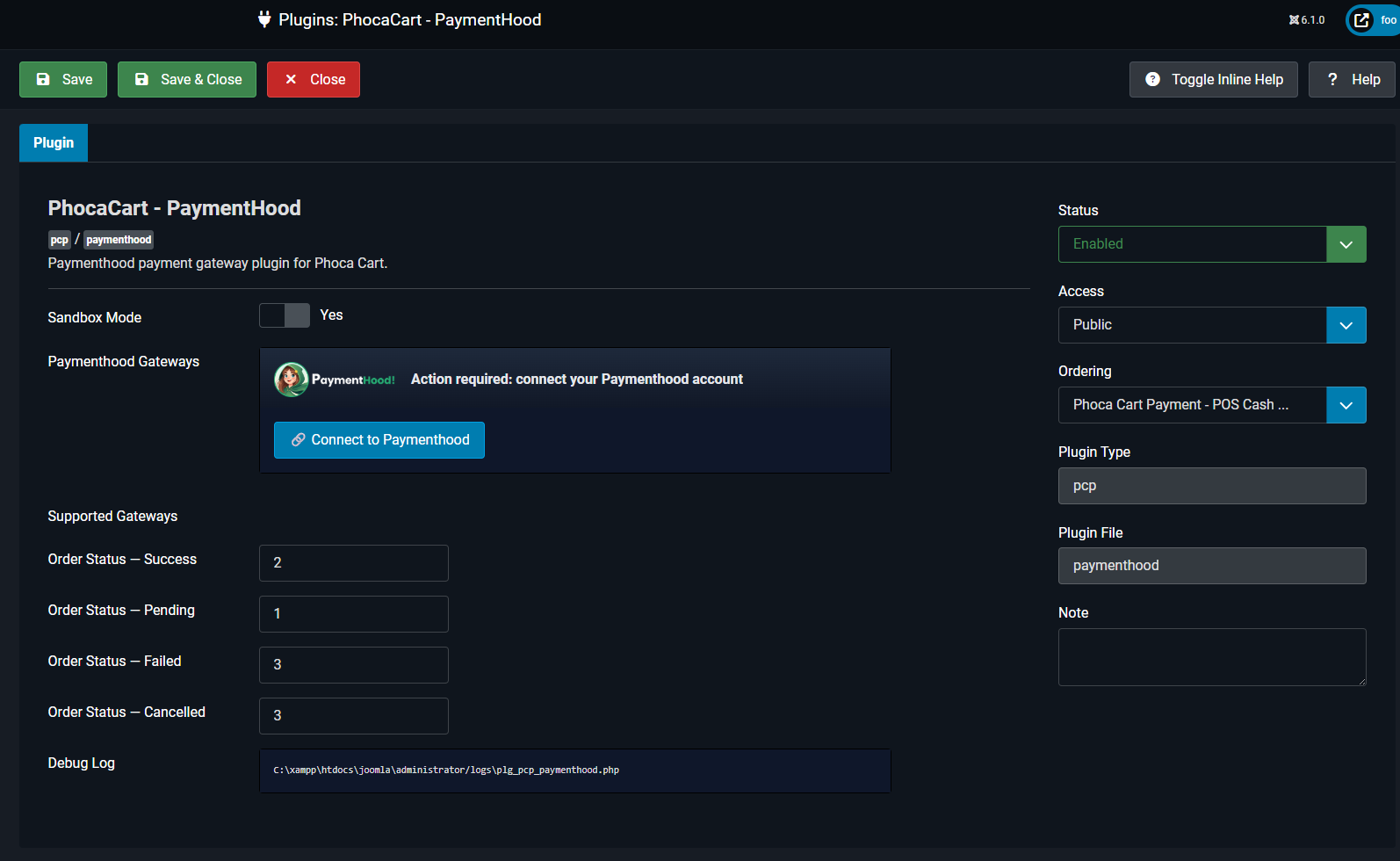Click the plugin description text
Viewport: 1400px width, 861px height.
tap(218, 264)
